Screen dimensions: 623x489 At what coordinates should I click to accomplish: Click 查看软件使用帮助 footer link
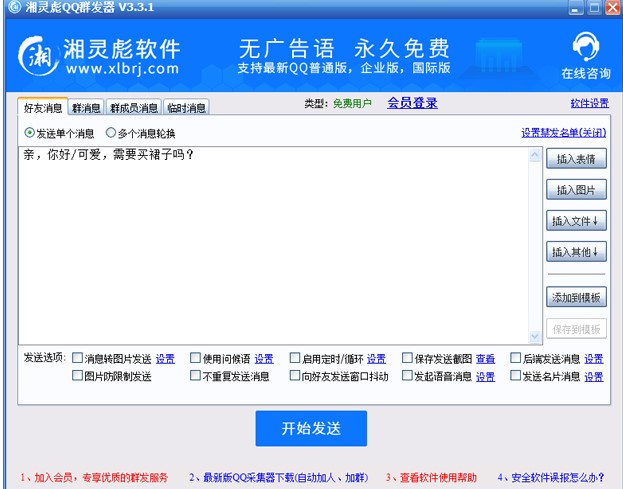click(431, 477)
